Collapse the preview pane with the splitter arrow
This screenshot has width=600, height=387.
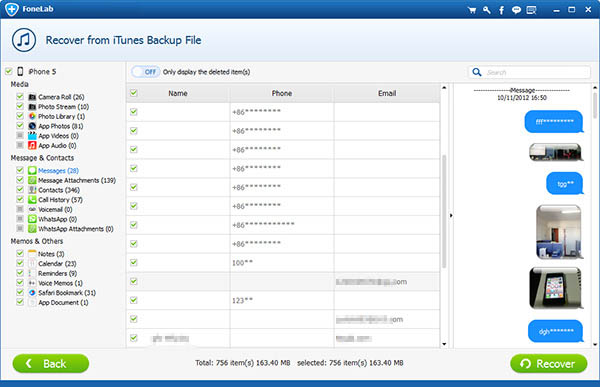coord(451,216)
